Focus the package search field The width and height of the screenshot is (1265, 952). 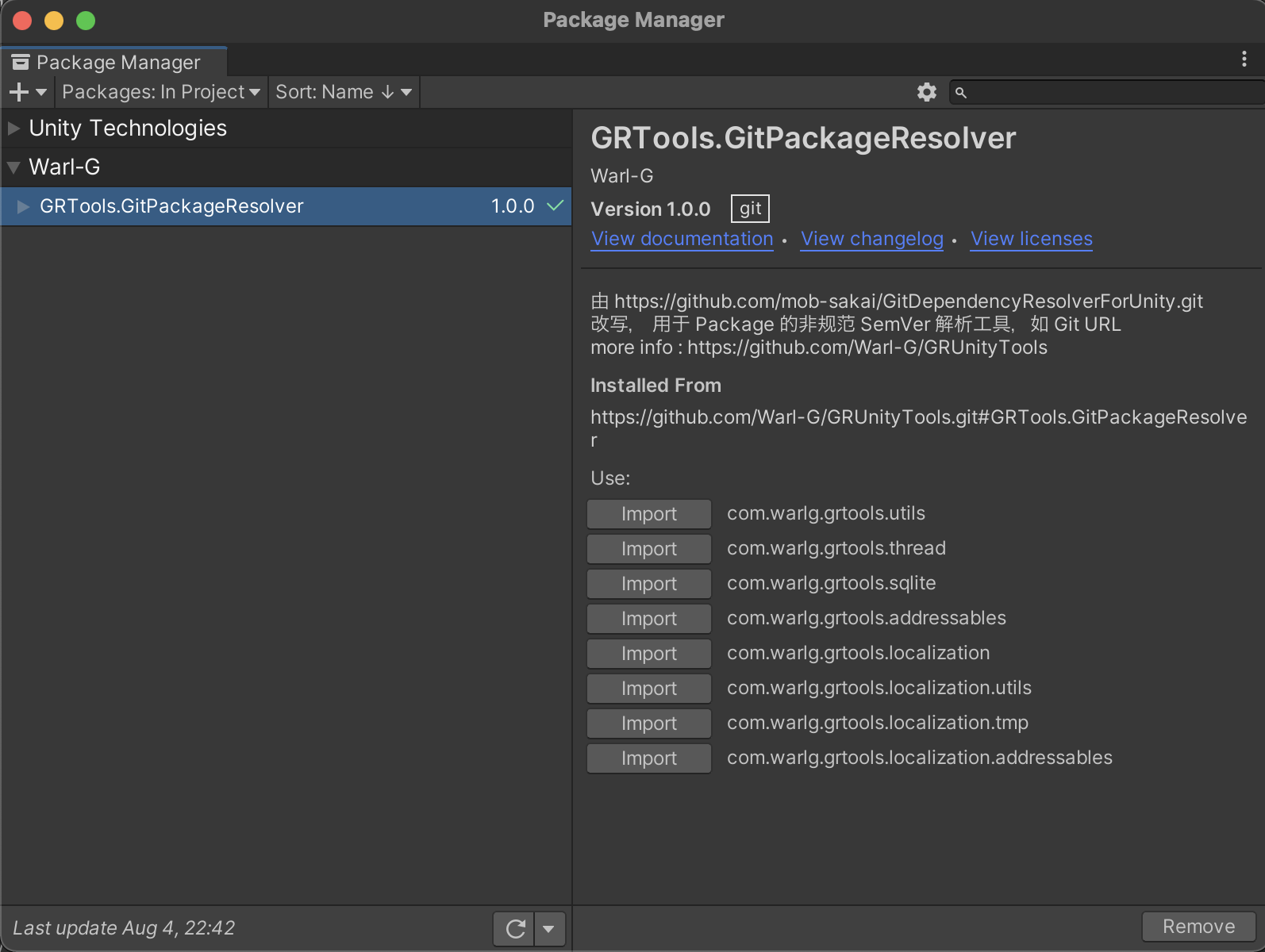tap(1107, 93)
